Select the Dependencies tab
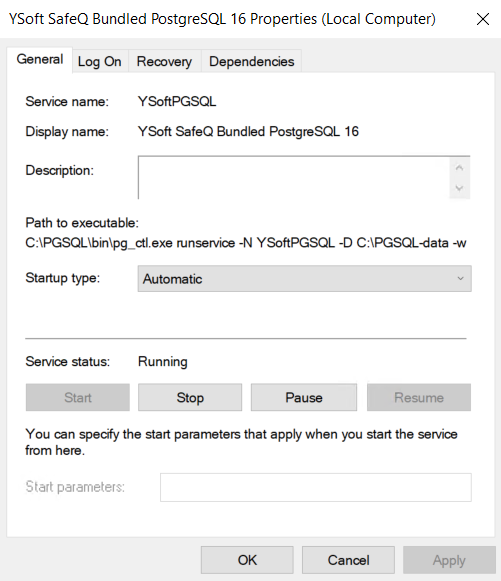Viewport: 501px width, 581px height. tap(252, 61)
